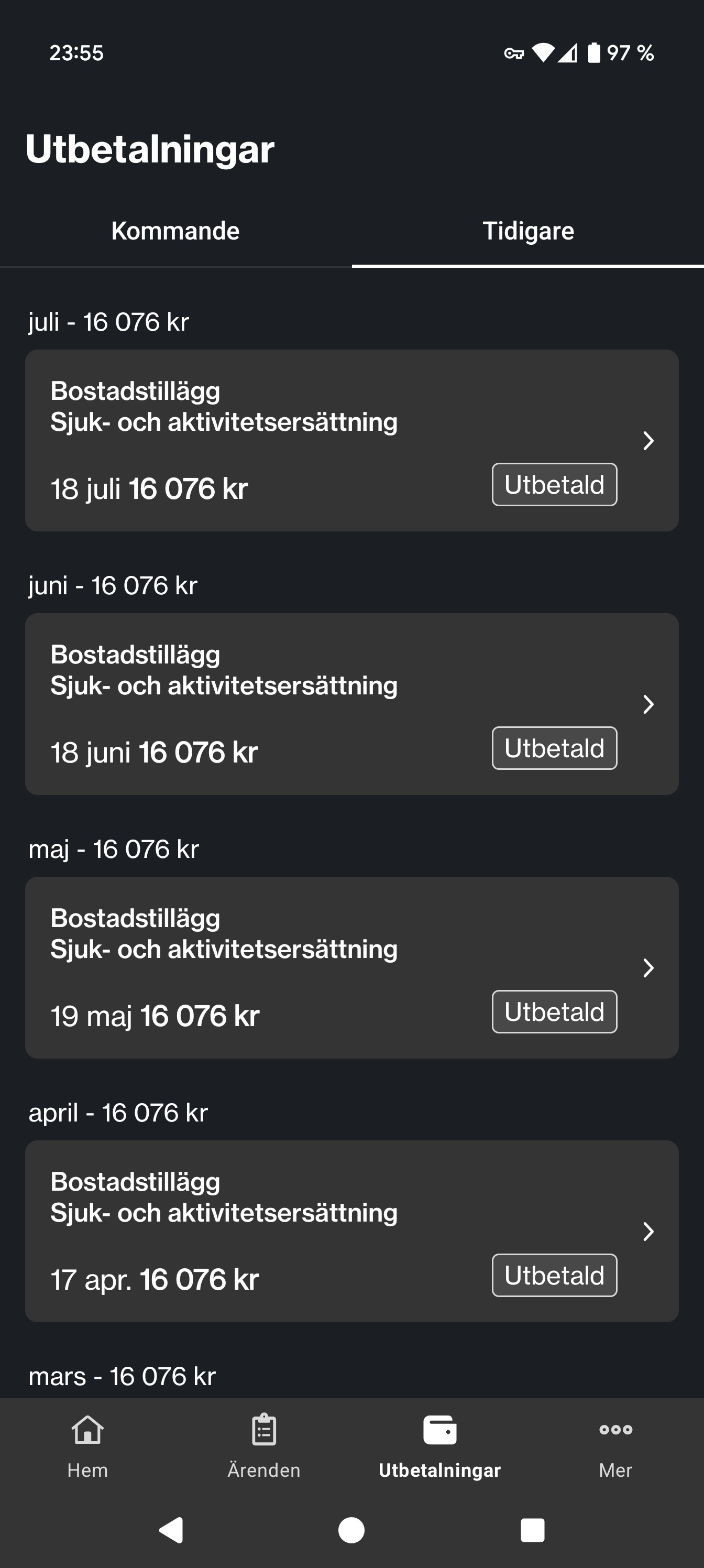Viewport: 704px width, 1568px height.
Task: Tap Utbetald badge for 17 apr.
Action: 554,1275
